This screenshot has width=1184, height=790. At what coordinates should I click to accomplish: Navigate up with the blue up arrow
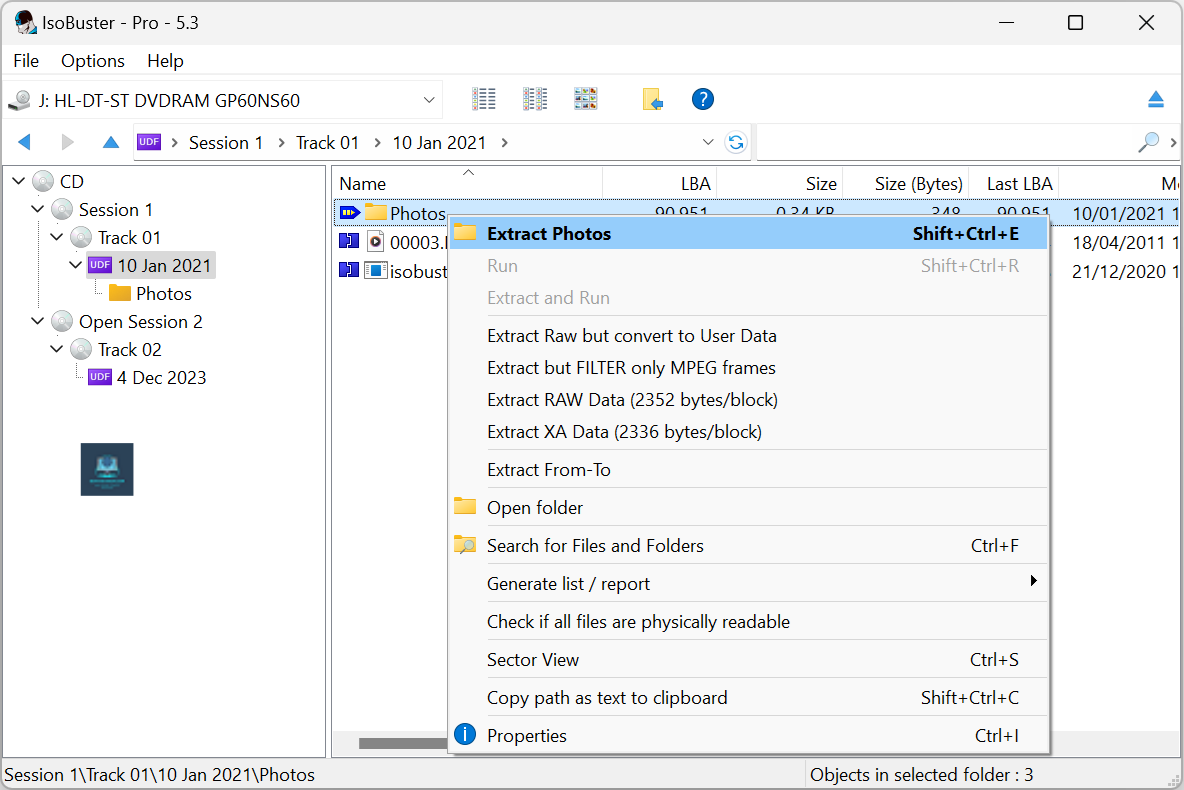pyautogui.click(x=111, y=143)
